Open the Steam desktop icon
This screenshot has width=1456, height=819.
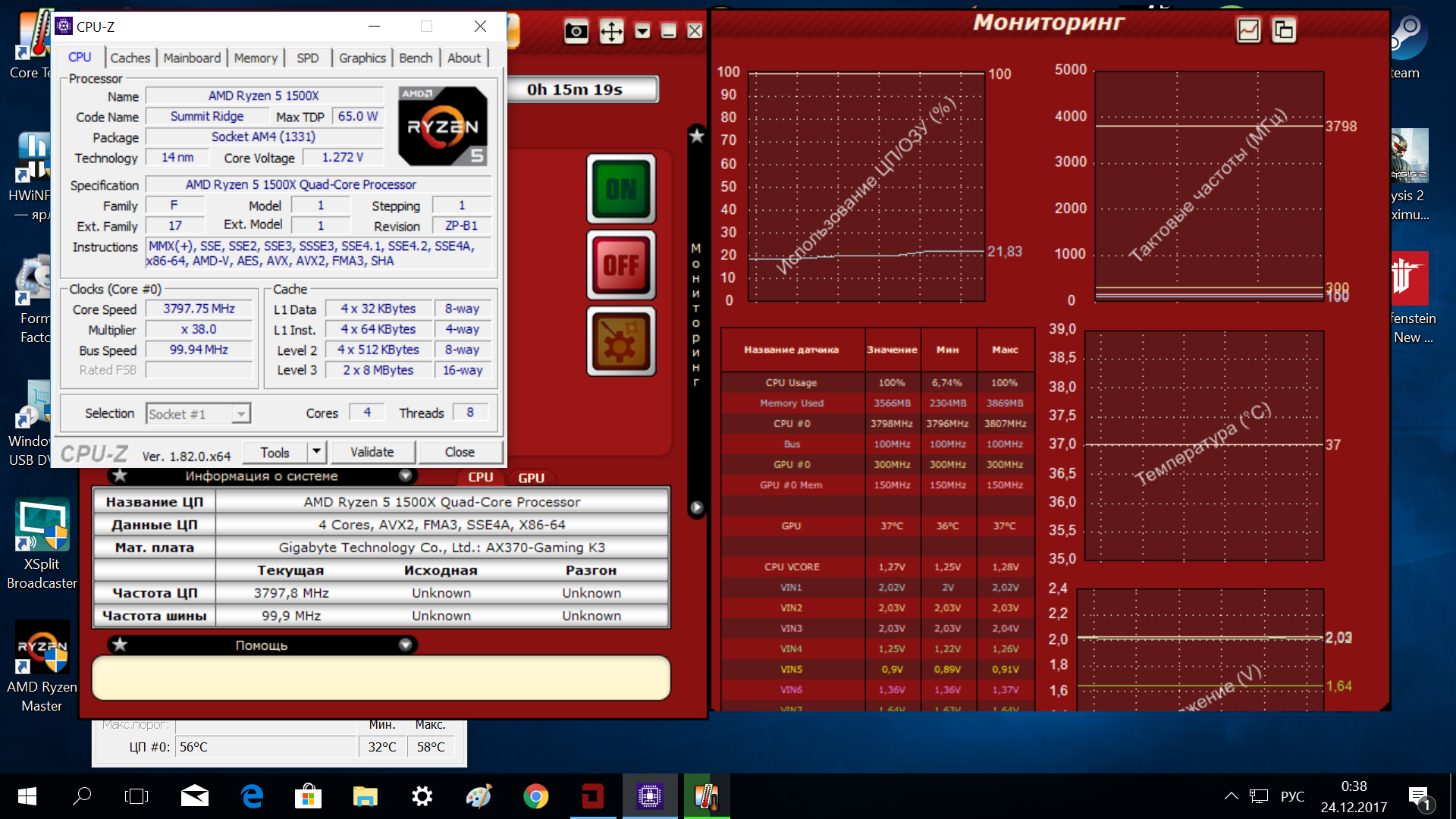(1407, 44)
